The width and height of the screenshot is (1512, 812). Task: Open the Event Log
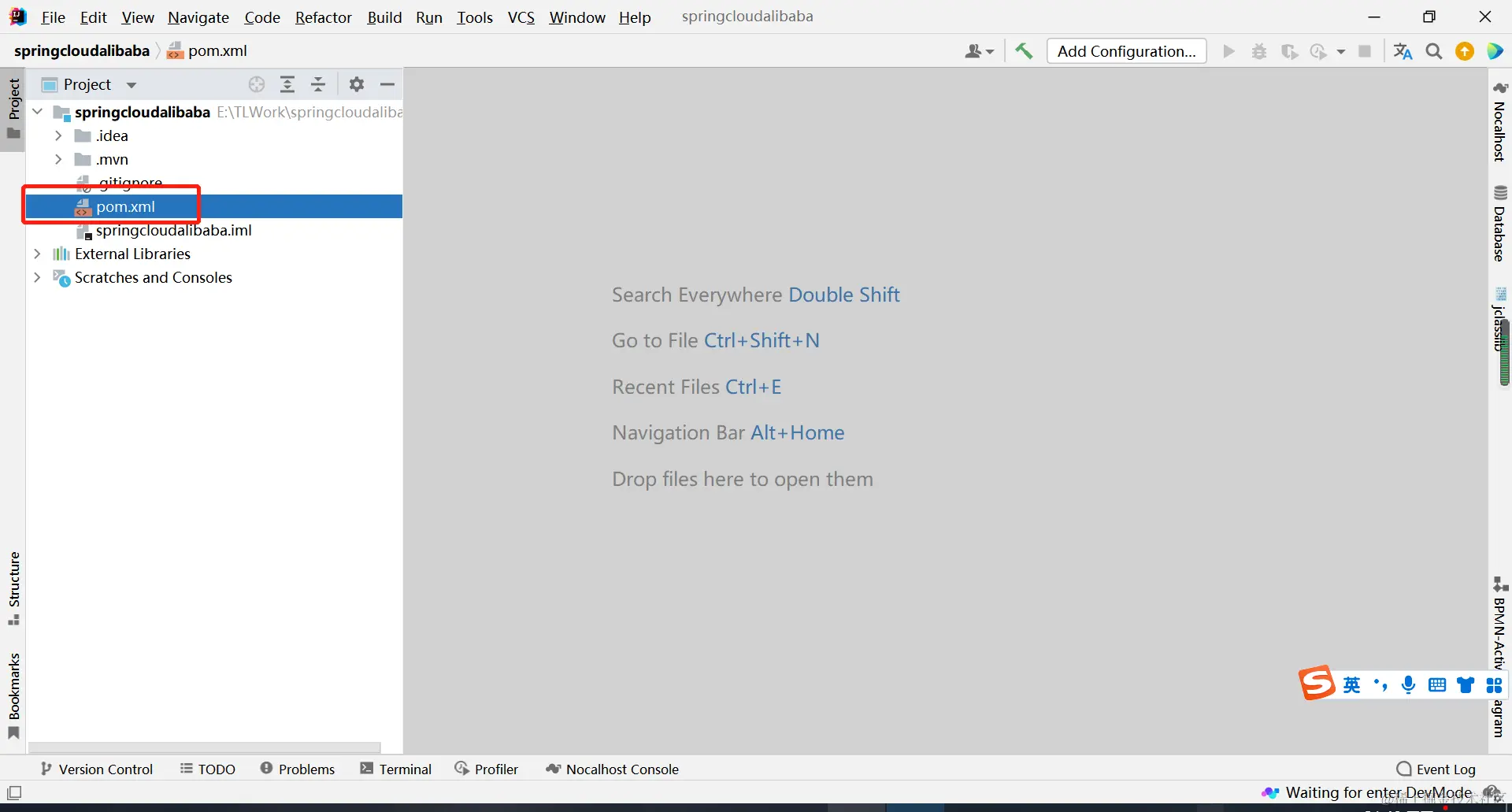1436,769
